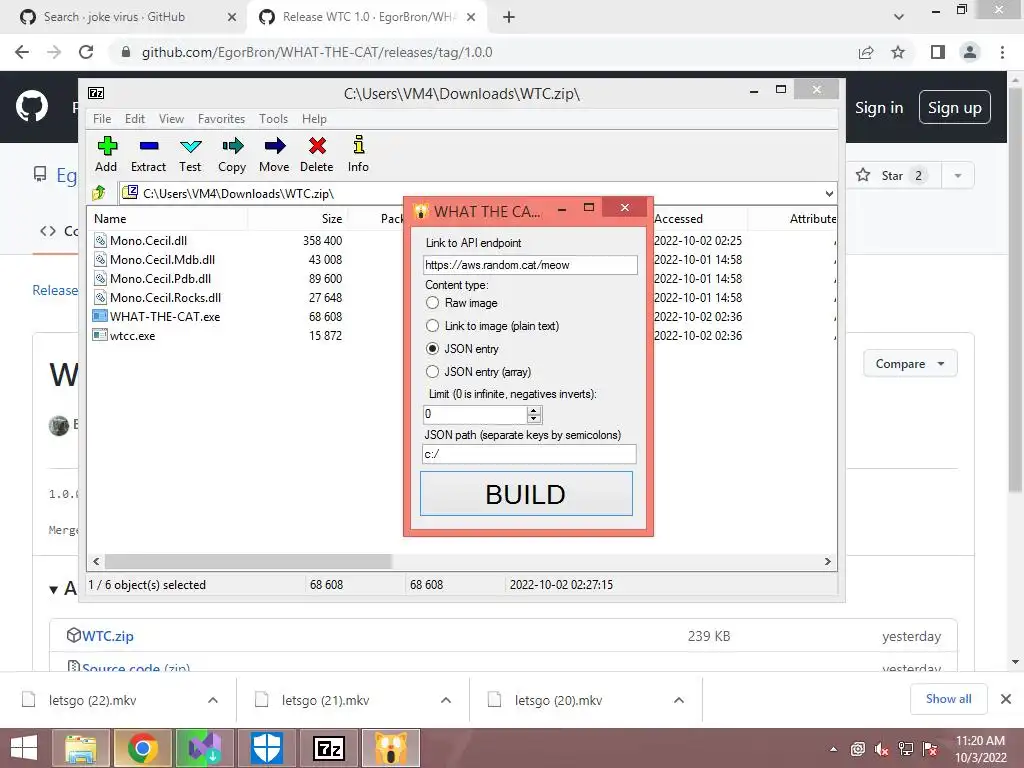1024x768 pixels.
Task: Click the Link to API endpoint field
Action: [530, 264]
